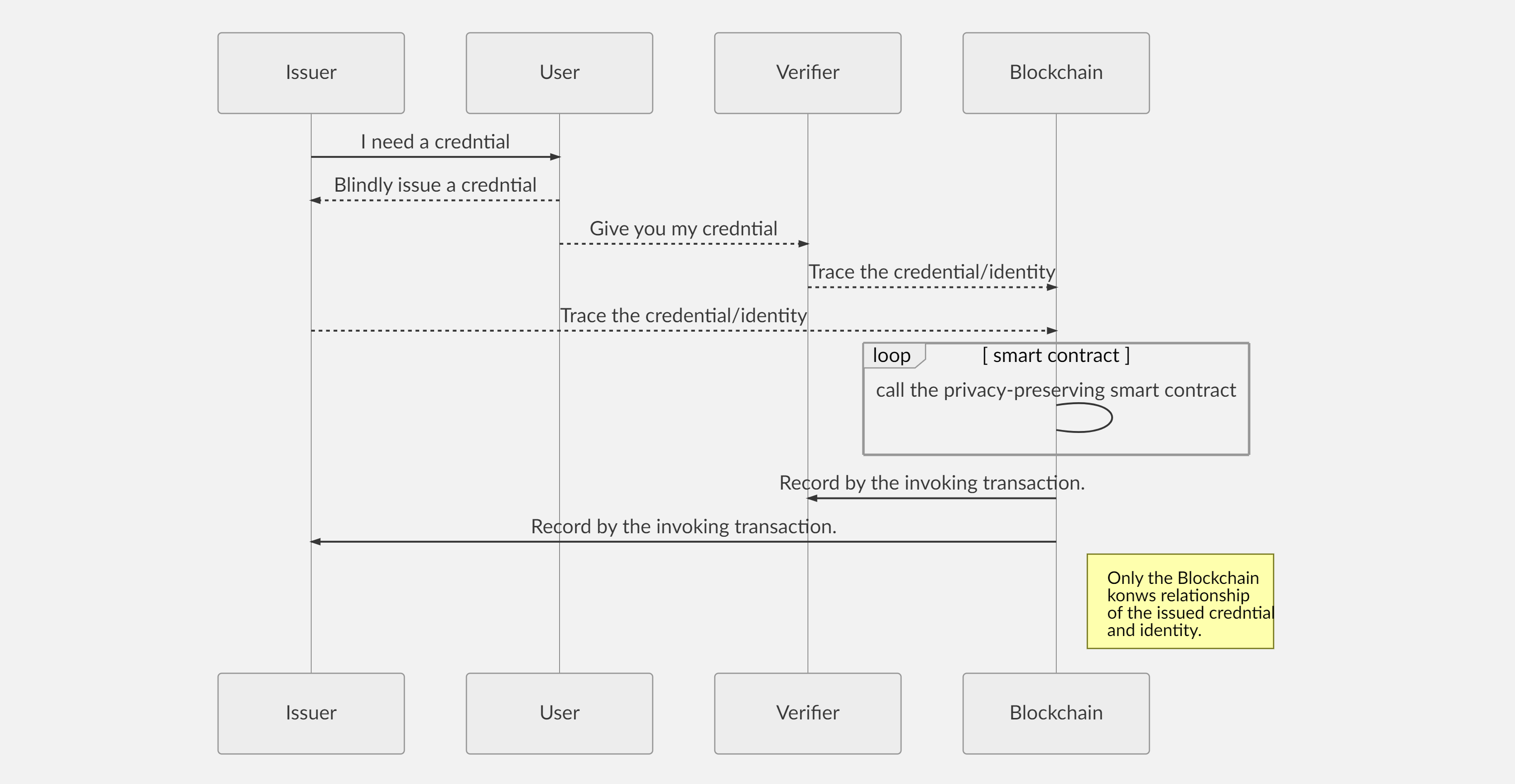
Task: Select the yellow "Only the Blockchain" note
Action: (x=1180, y=601)
